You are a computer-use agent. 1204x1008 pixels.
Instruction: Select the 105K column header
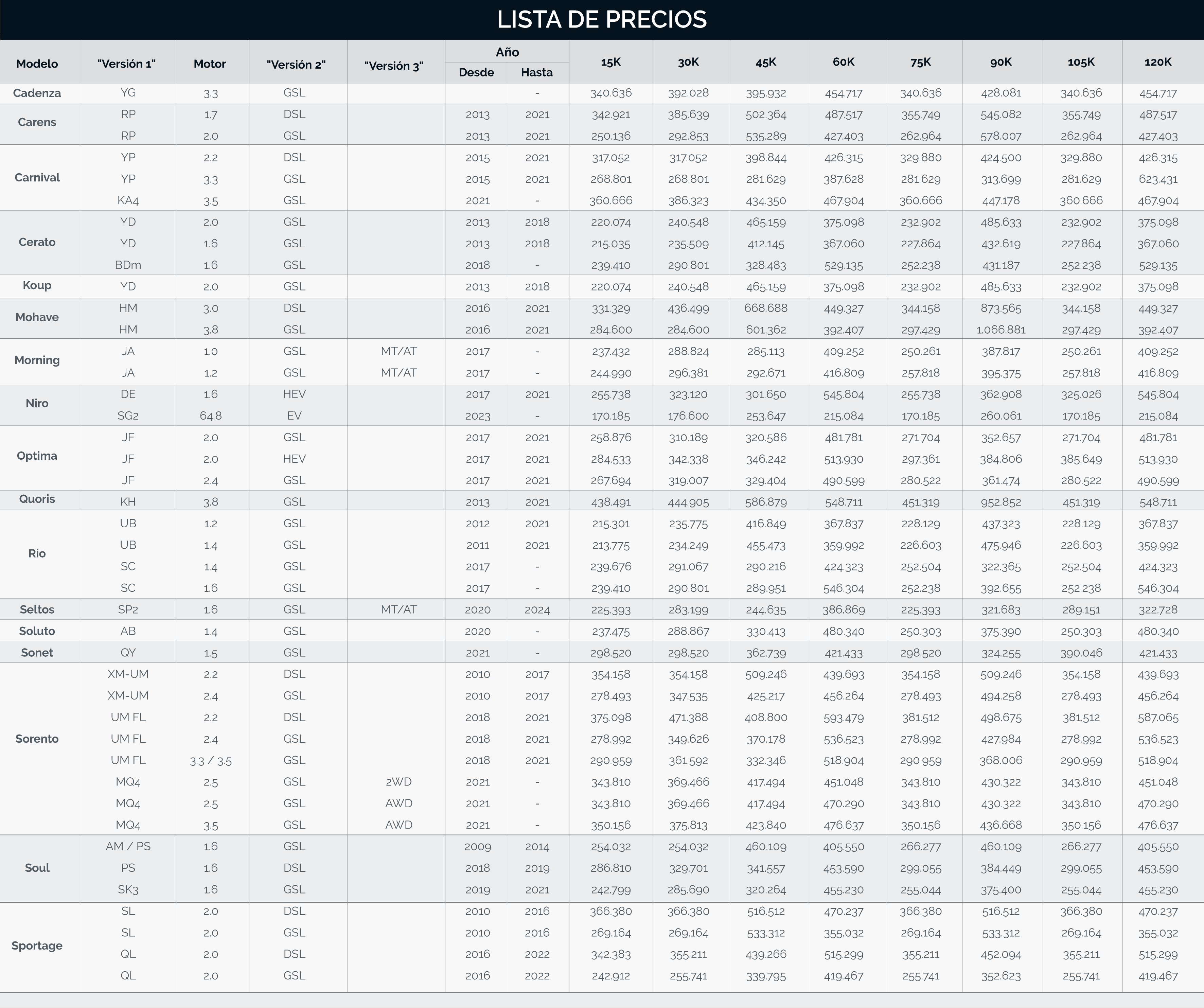pyautogui.click(x=1081, y=62)
